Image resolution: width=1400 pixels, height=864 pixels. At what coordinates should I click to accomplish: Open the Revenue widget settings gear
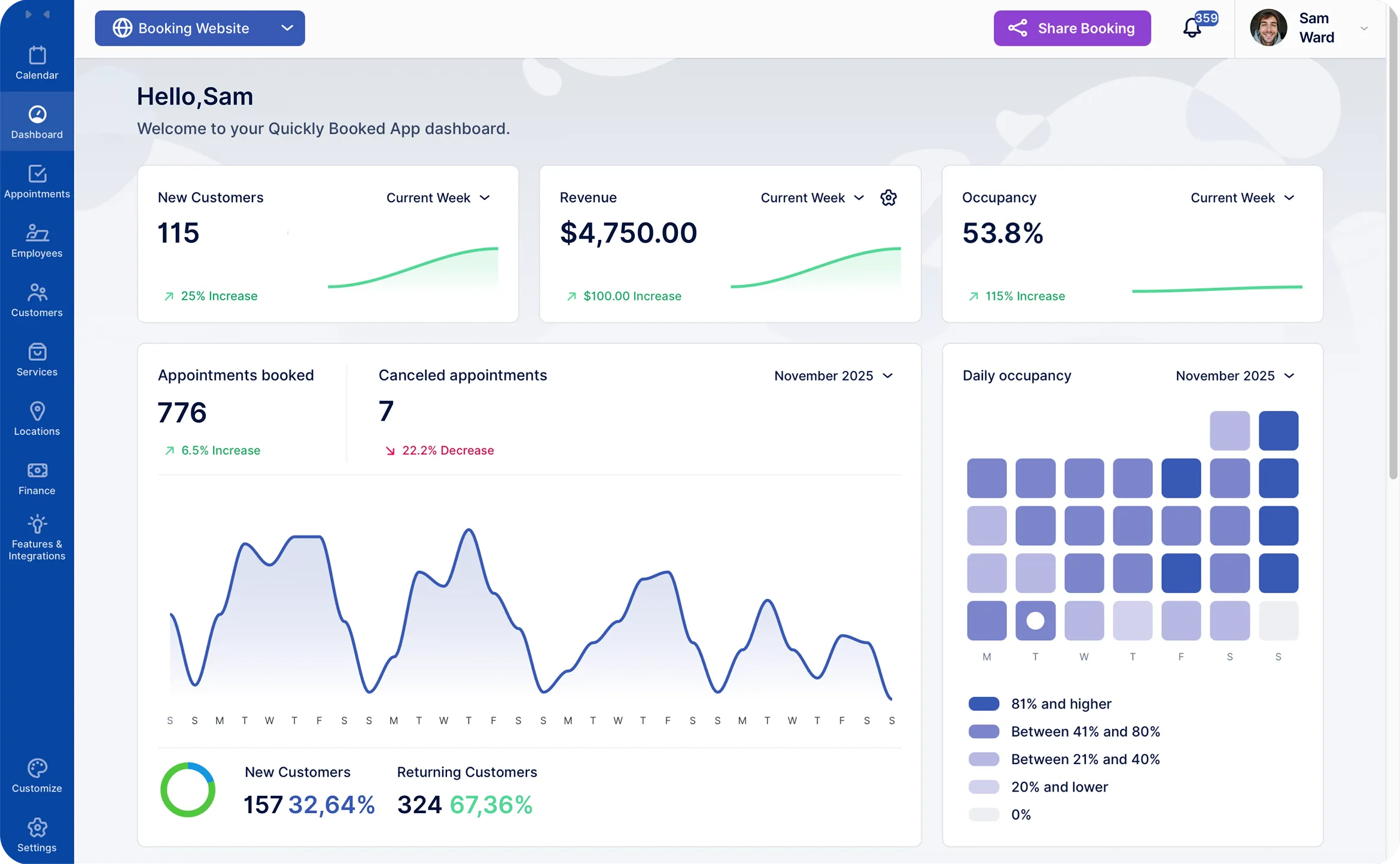tap(888, 197)
